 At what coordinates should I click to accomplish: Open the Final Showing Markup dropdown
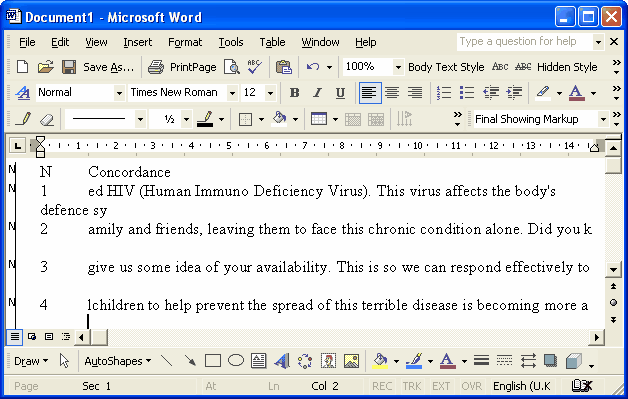coord(603,119)
